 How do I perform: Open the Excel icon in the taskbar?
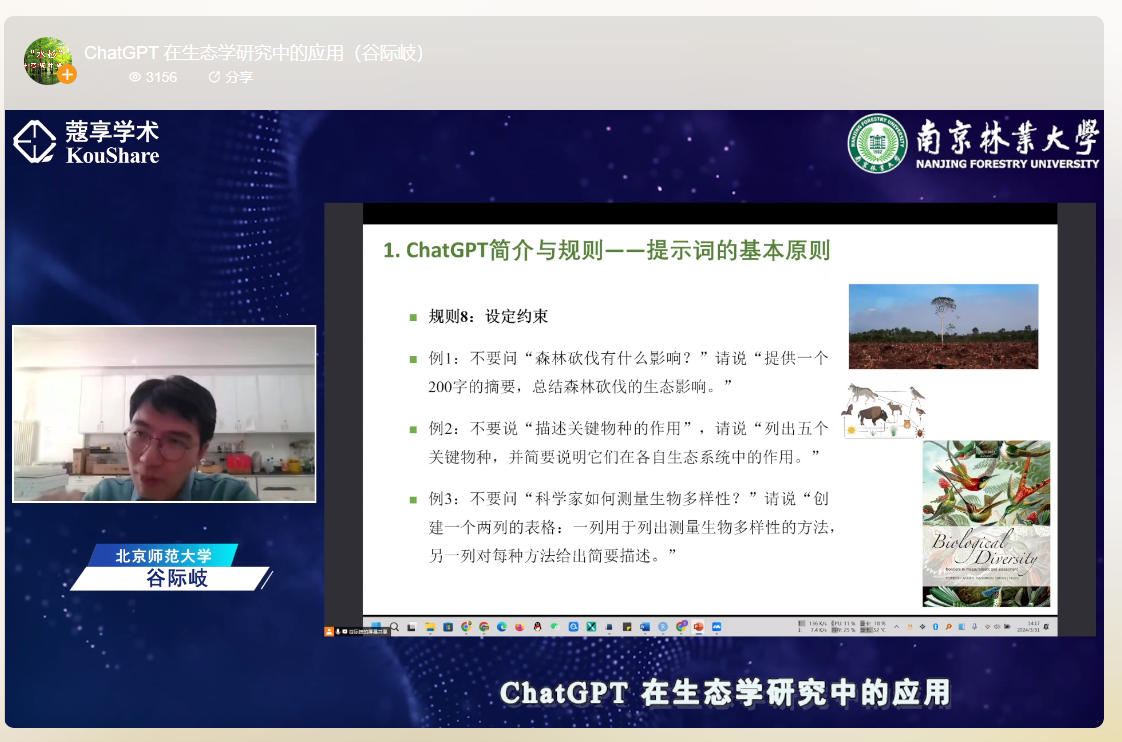591,627
